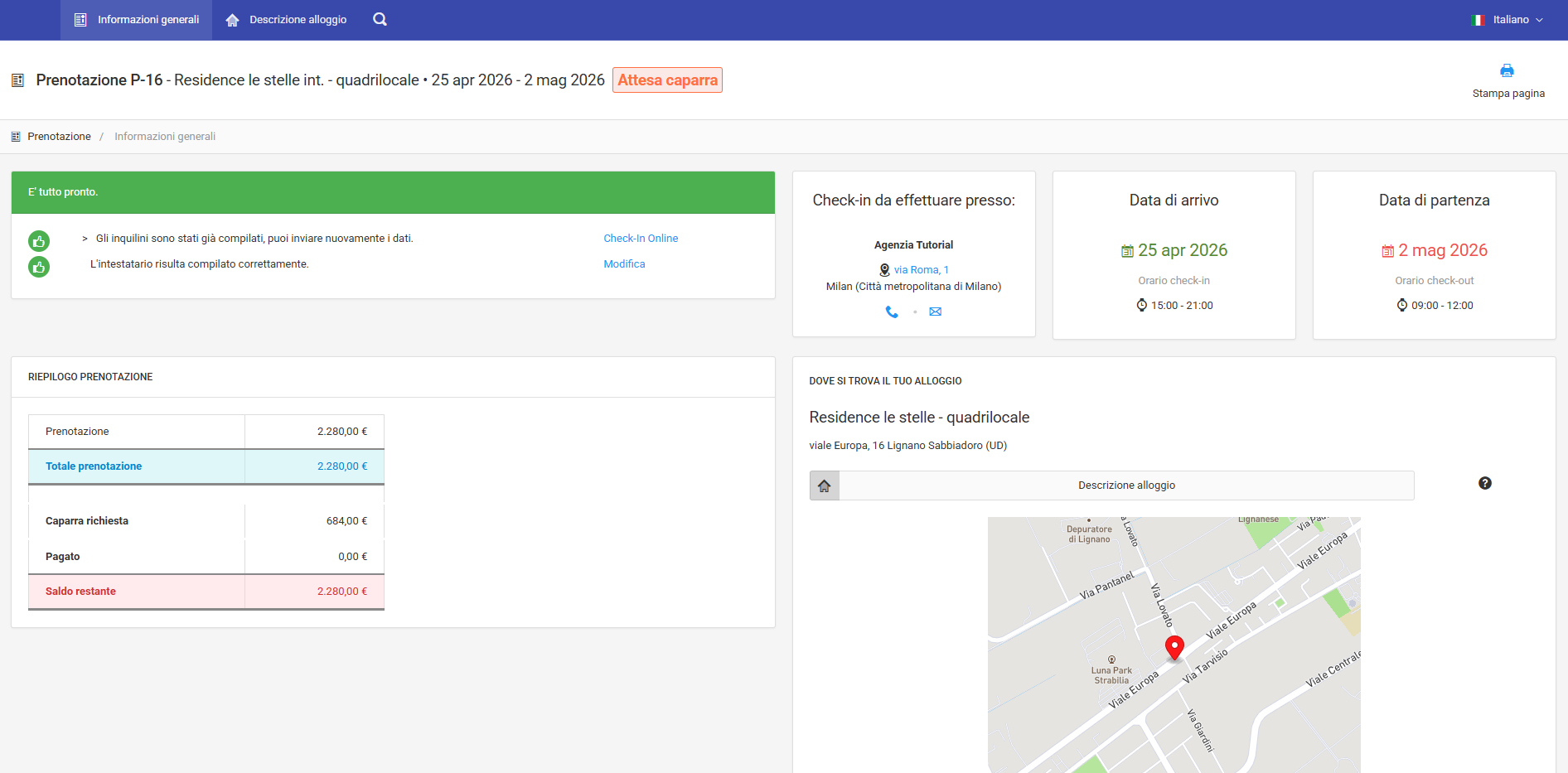Viewport: 1568px width, 773px height.
Task: Click Prenotazione in the breadcrumb
Action: pyautogui.click(x=59, y=137)
